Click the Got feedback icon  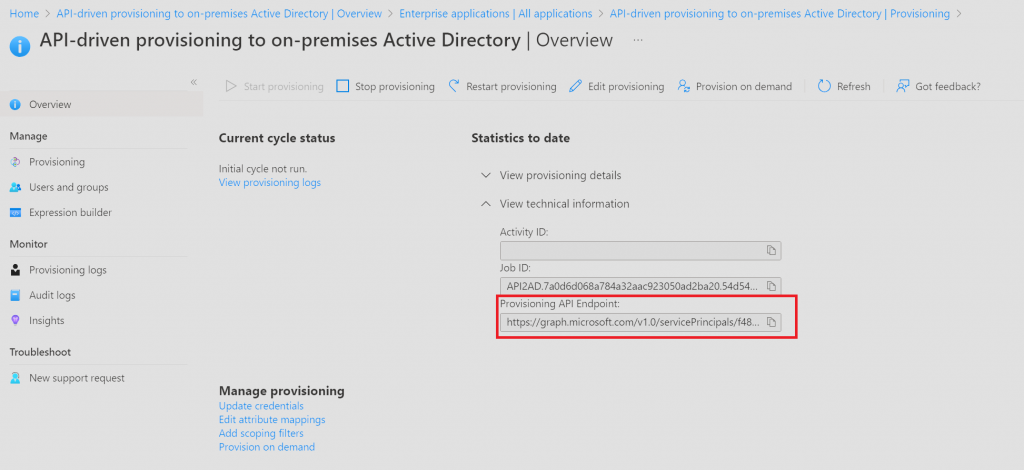[x=903, y=86]
